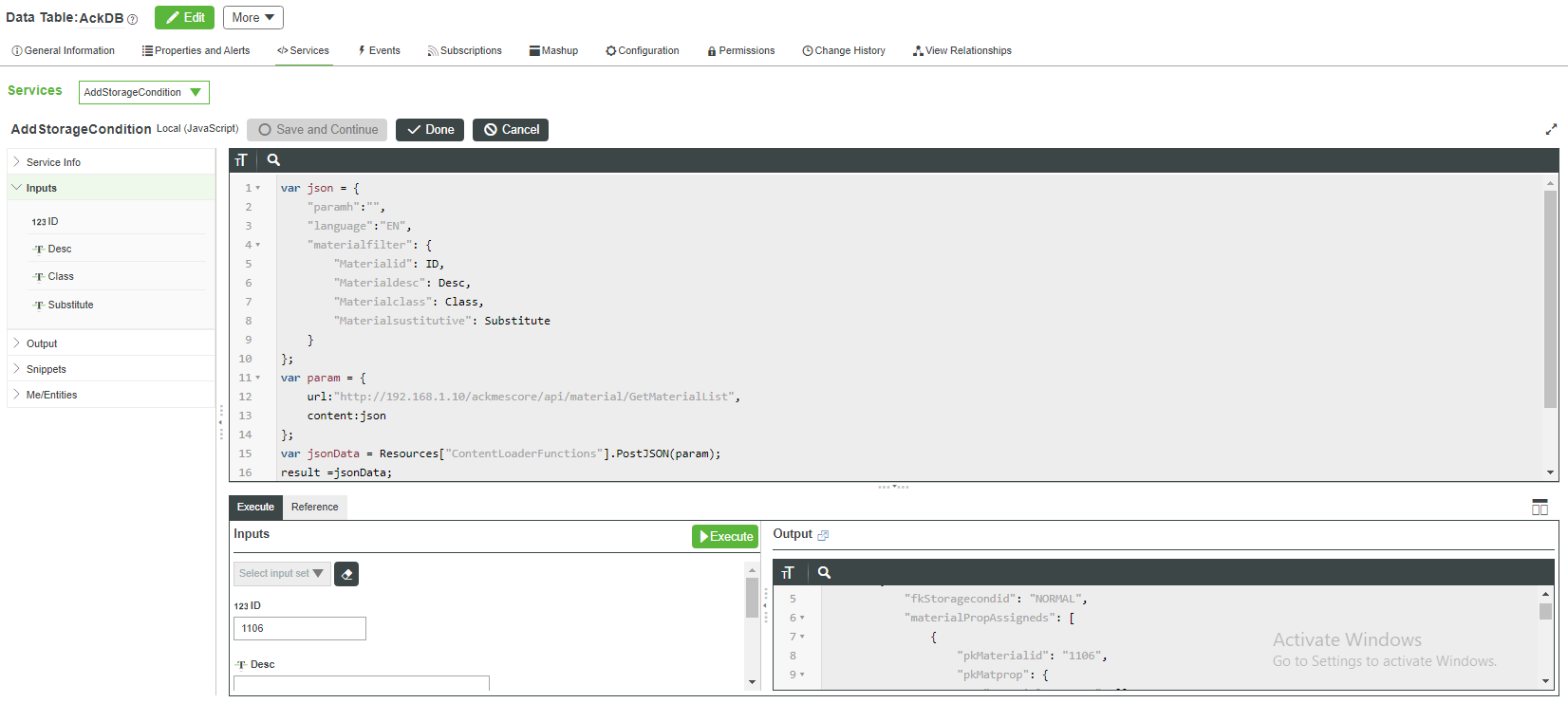Click the help icon next to AckDB
Viewport: 1568px width, 703px height.
point(133,19)
